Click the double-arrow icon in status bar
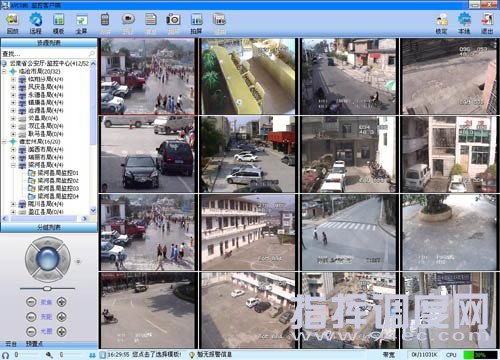 93,355
